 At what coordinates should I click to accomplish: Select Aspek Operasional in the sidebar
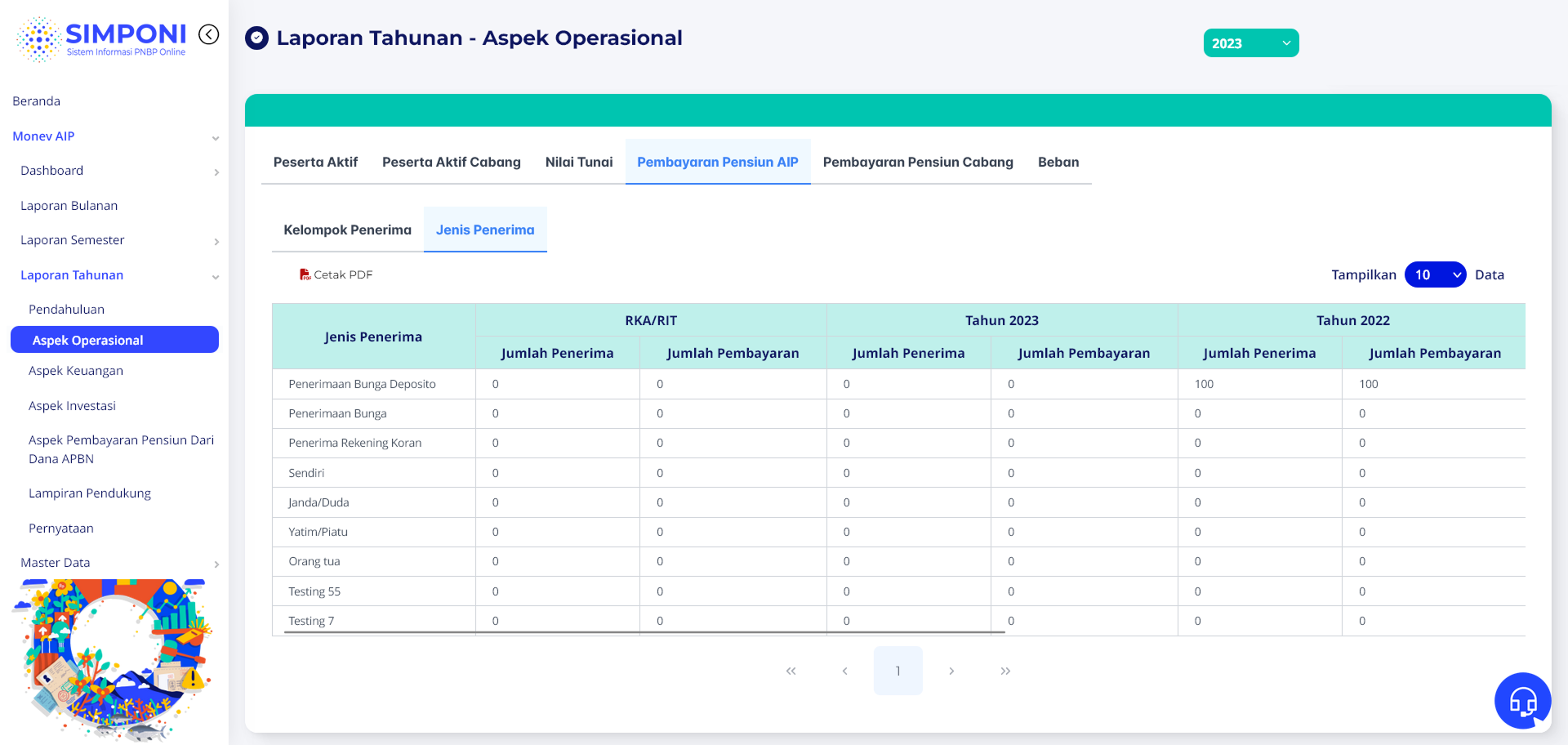pyautogui.click(x=114, y=340)
